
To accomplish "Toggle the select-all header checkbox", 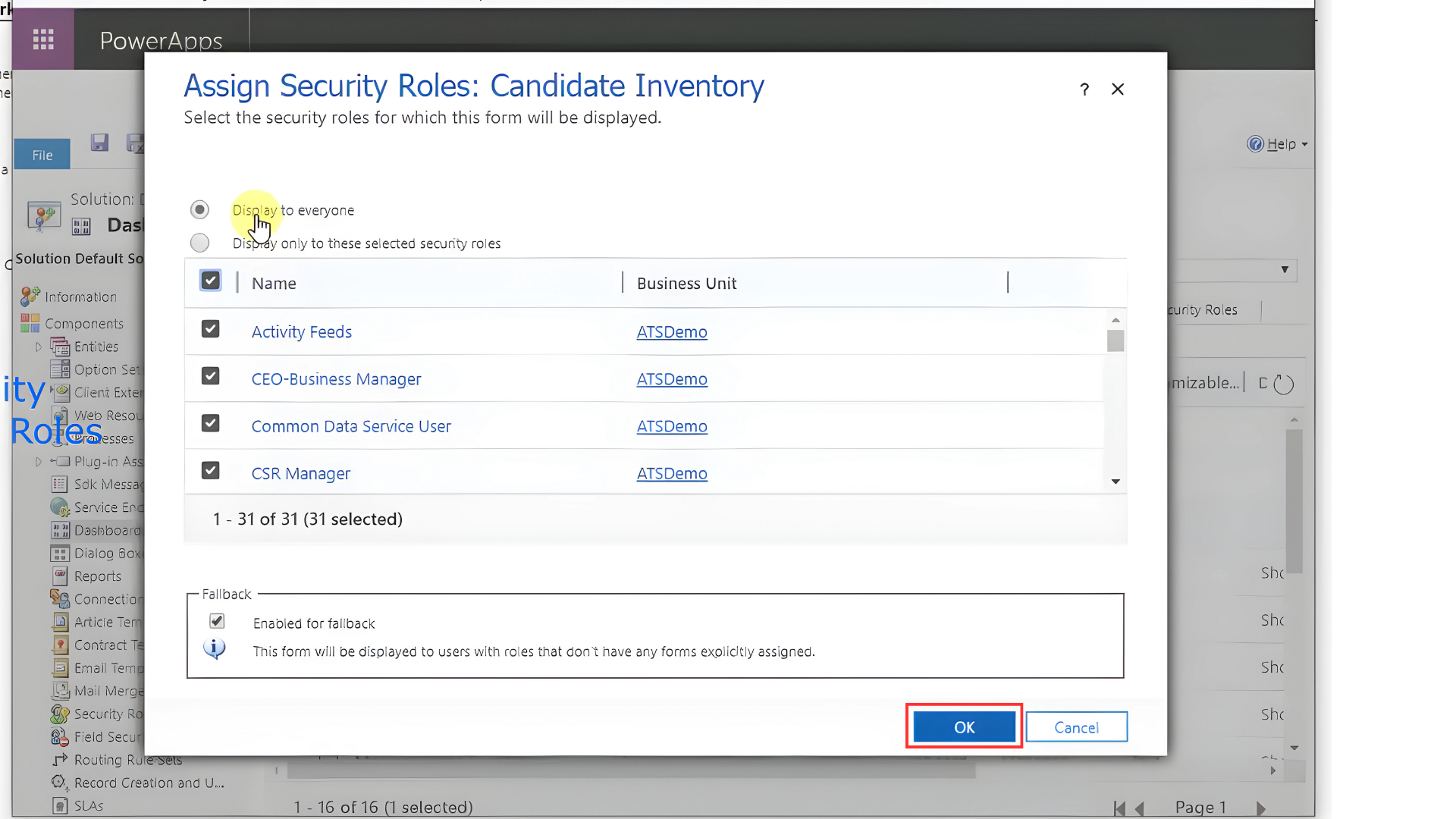I will pos(210,281).
